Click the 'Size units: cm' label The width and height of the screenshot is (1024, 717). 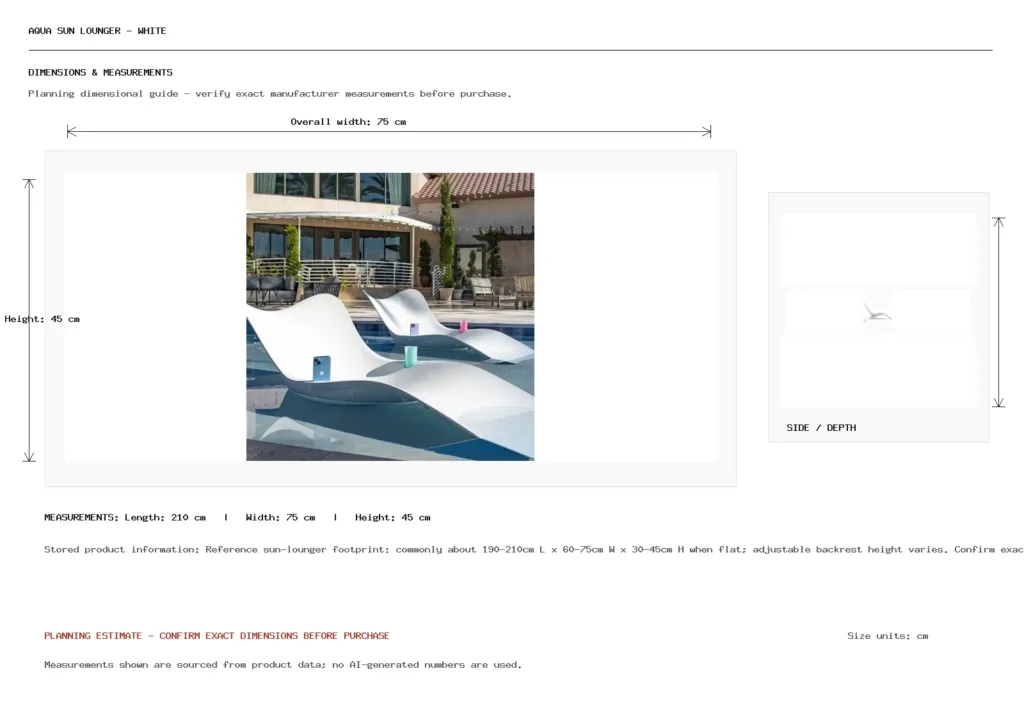pos(888,635)
